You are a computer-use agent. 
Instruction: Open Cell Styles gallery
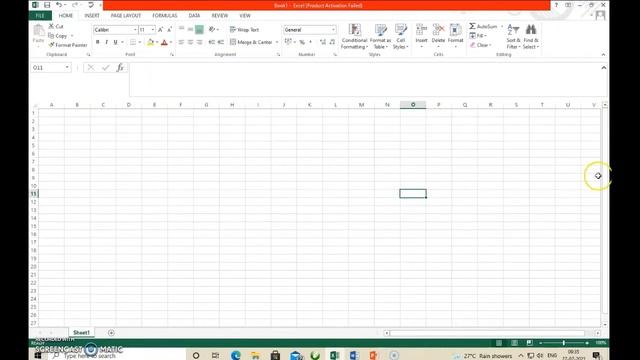pyautogui.click(x=401, y=37)
